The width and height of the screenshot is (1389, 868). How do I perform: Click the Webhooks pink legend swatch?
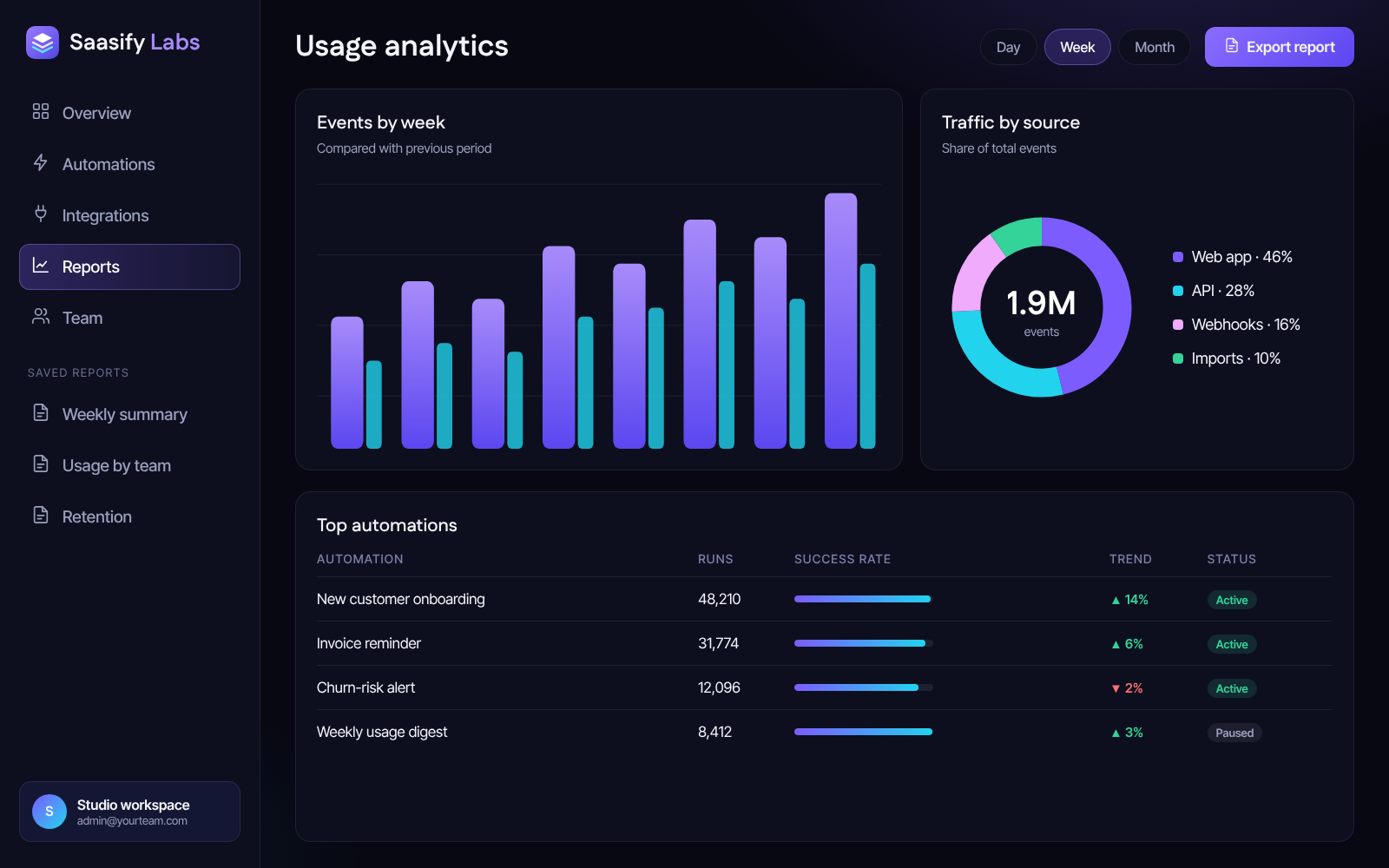click(1178, 325)
